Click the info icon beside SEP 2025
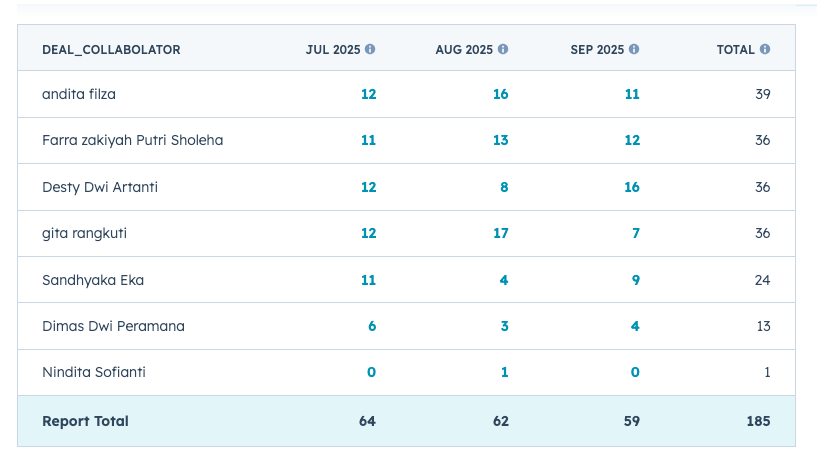 coord(634,49)
